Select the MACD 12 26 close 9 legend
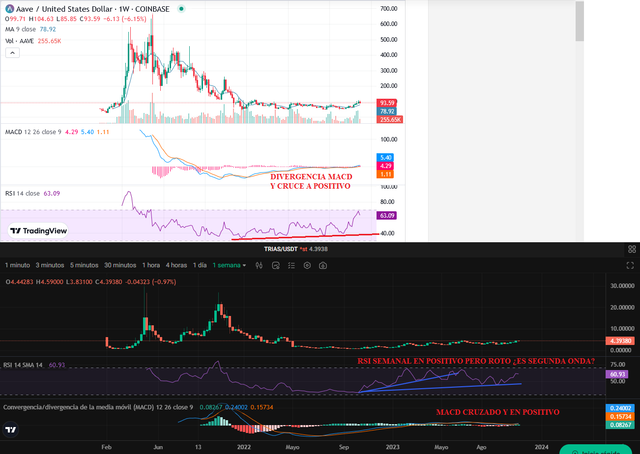640x454 pixels. (57, 132)
